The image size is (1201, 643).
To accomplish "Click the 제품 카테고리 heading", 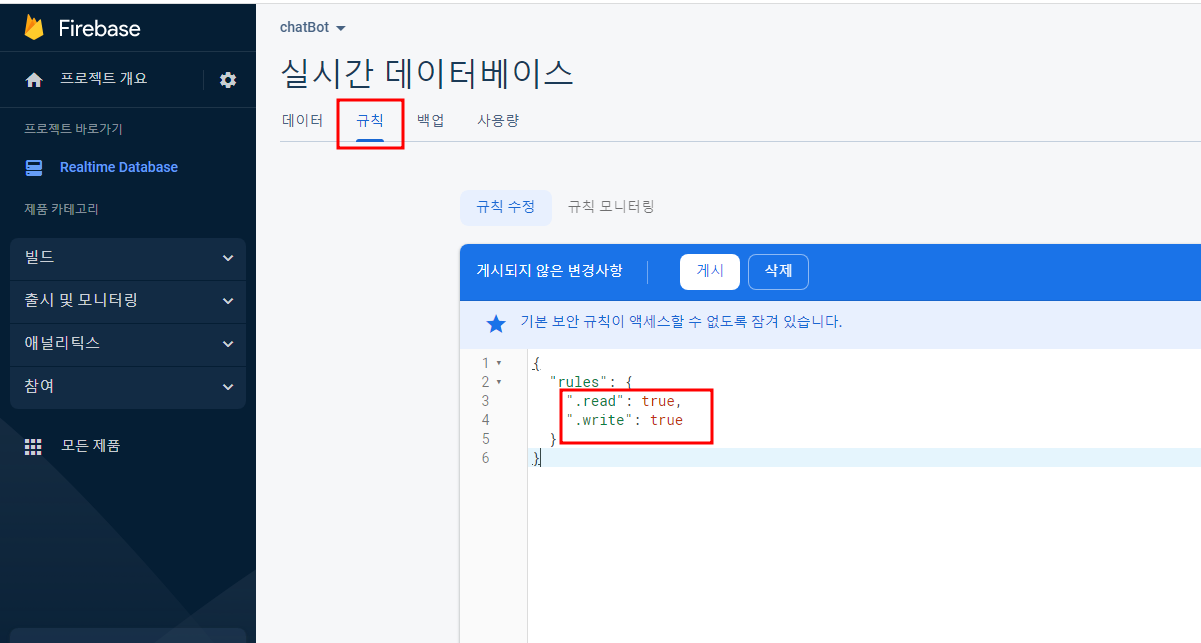I will 61,209.
